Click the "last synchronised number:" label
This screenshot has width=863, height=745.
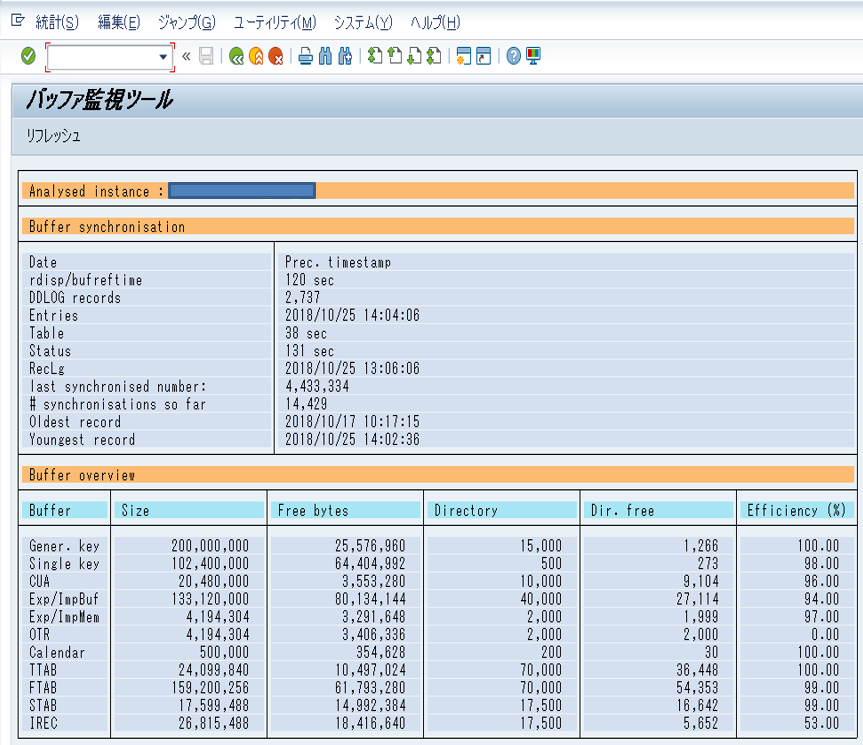pyautogui.click(x=118, y=387)
